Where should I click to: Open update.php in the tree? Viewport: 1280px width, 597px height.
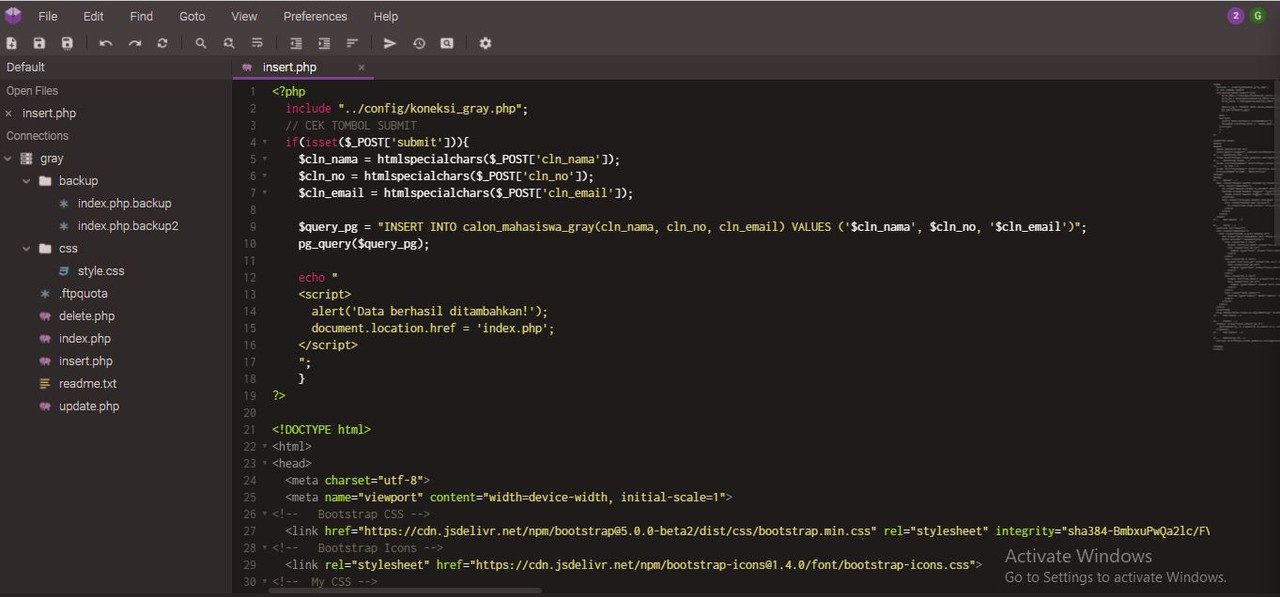point(89,406)
